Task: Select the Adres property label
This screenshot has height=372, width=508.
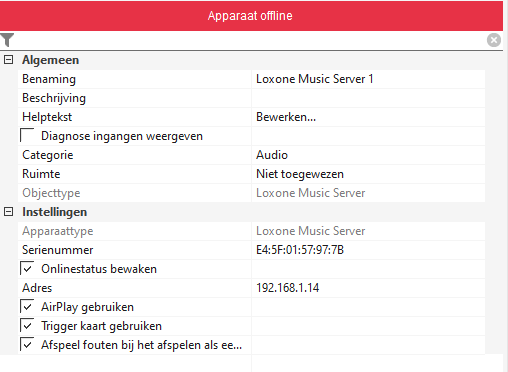Action: [x=37, y=288]
